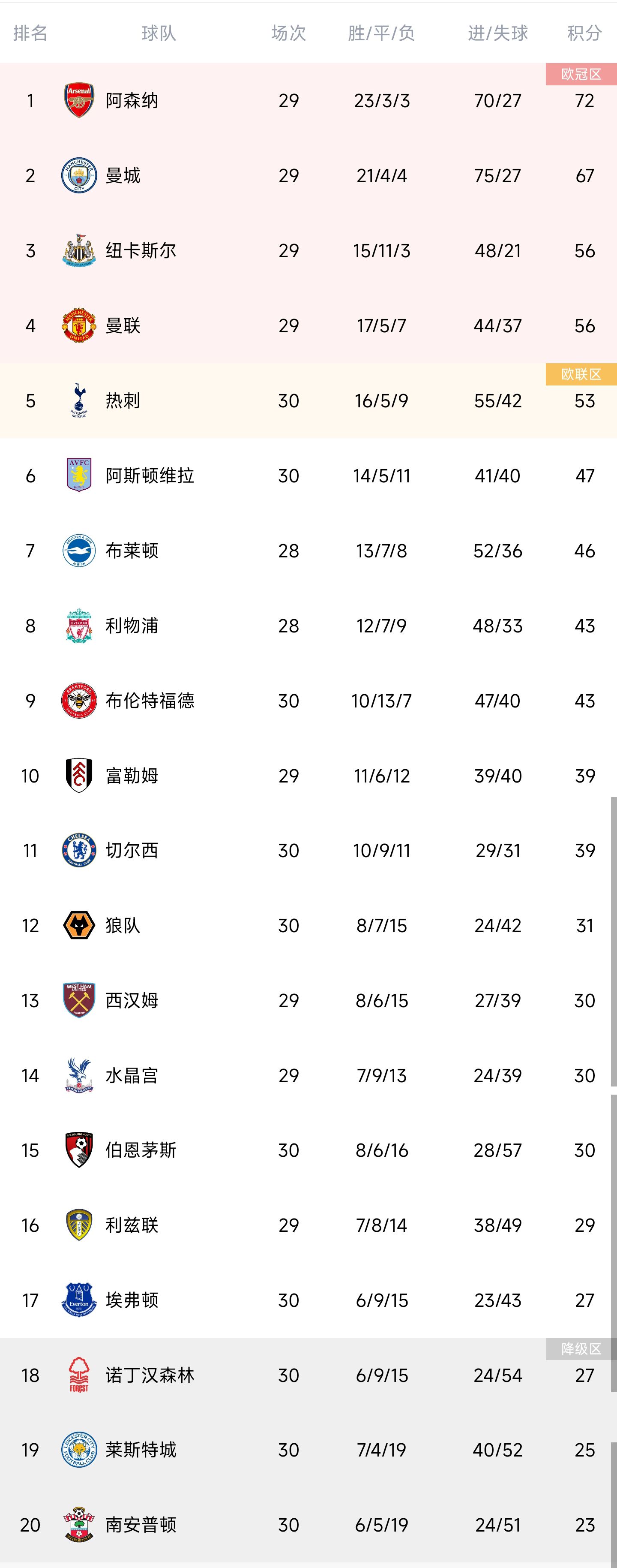Open team name 切尔西

[132, 850]
